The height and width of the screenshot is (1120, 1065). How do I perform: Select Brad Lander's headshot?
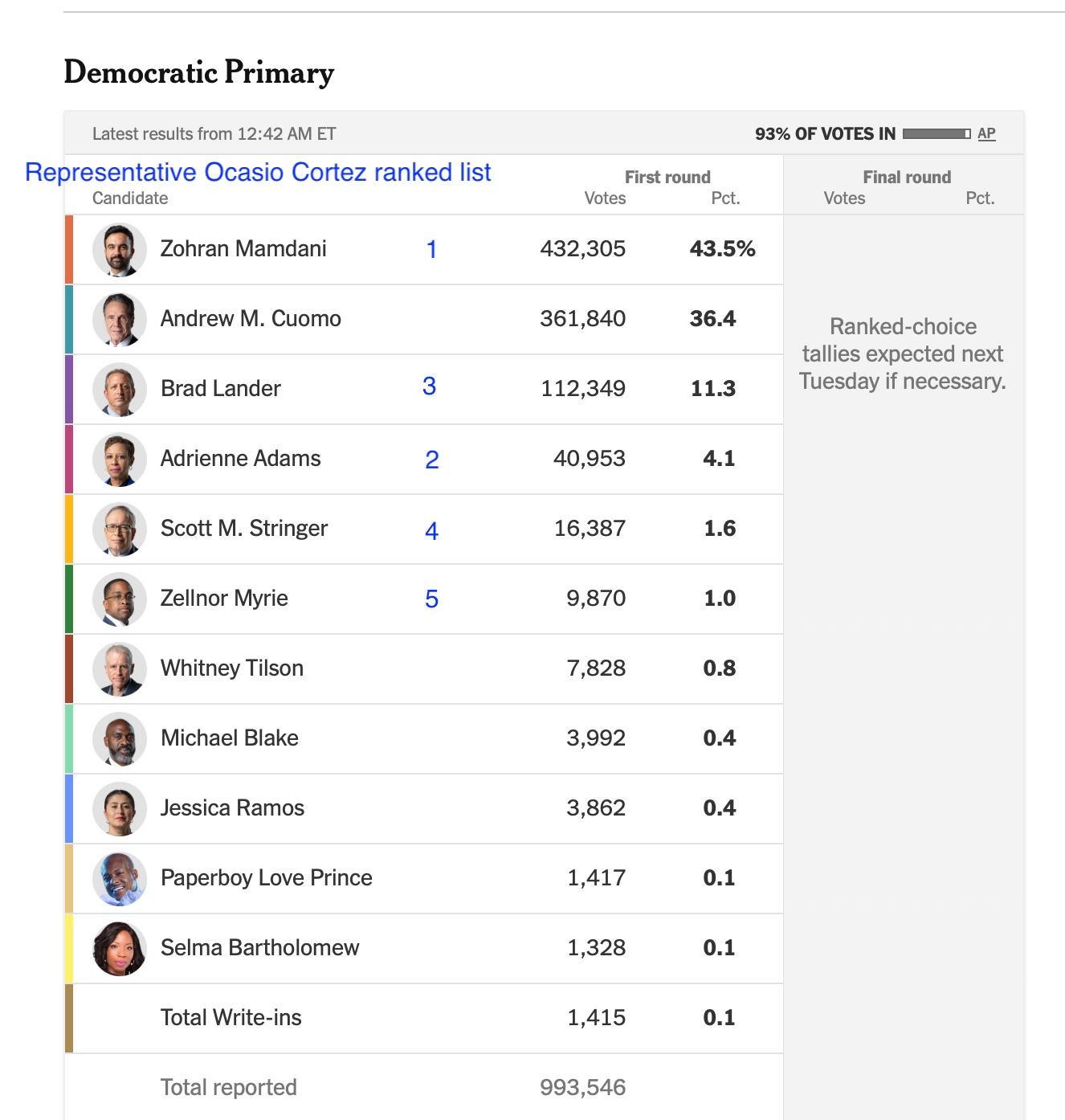(120, 390)
